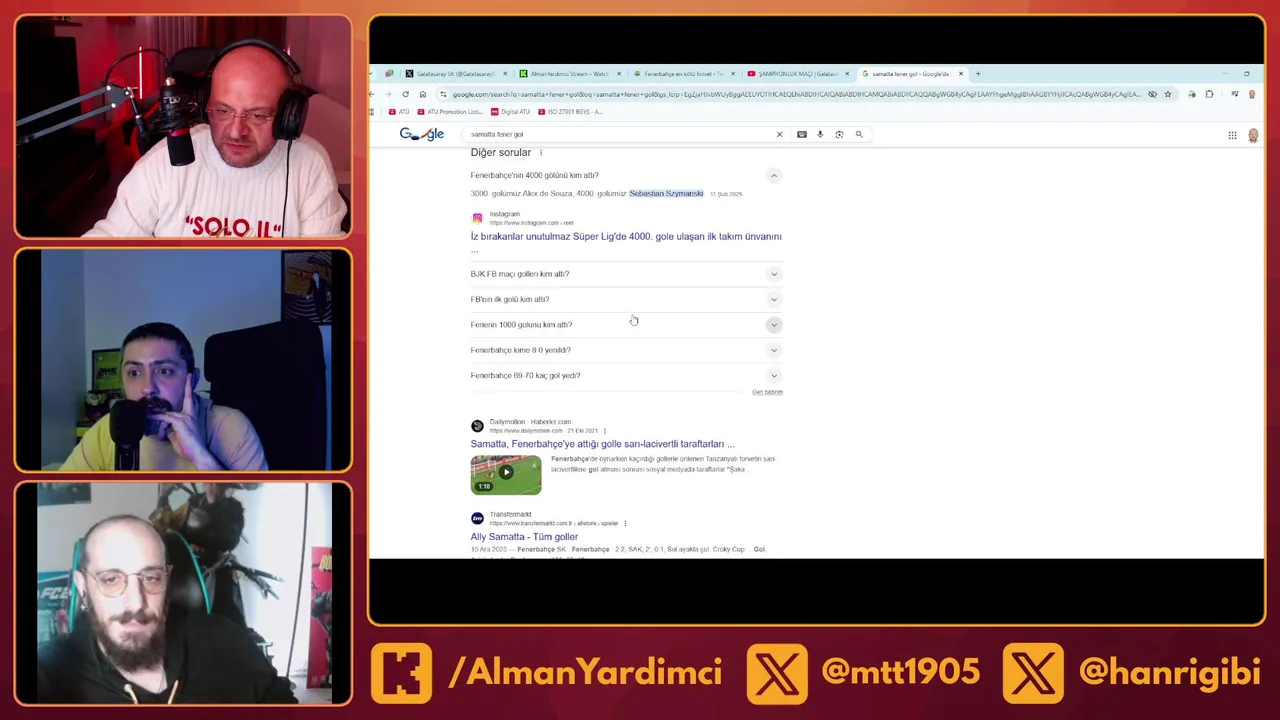This screenshot has height=720, width=1280.
Task: Open the ATÜ bookmark
Action: click(398, 112)
